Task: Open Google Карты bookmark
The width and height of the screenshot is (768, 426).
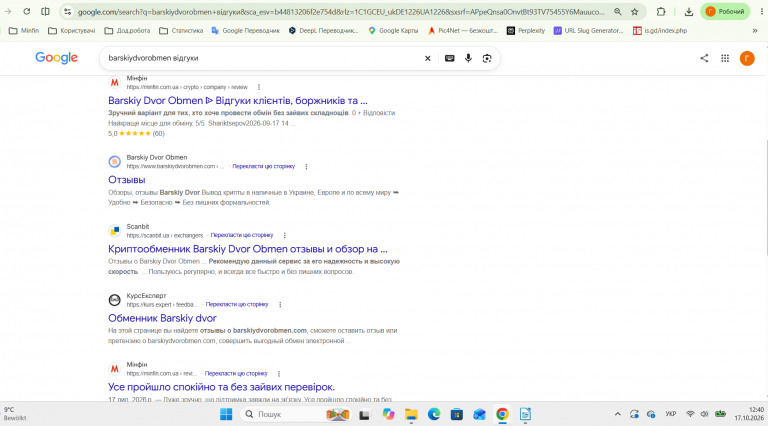Action: tap(393, 30)
